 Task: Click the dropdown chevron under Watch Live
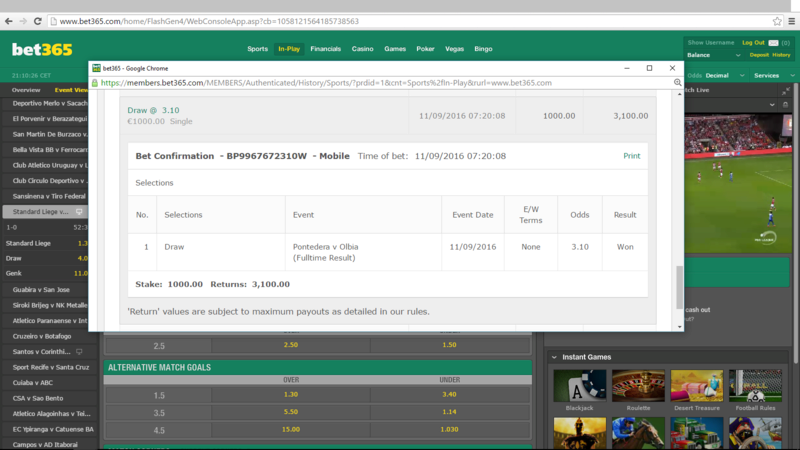772,105
